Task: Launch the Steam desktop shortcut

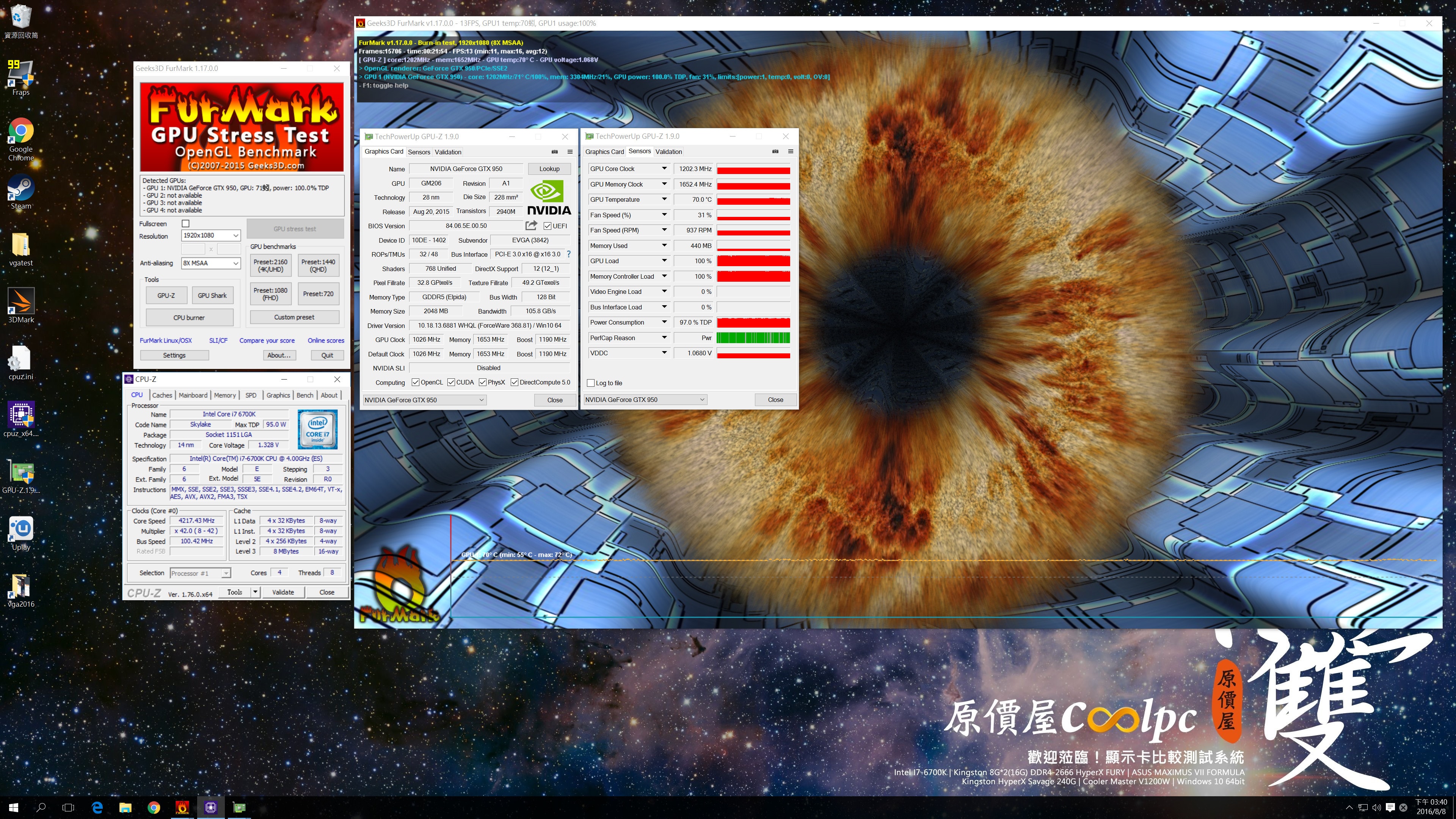Action: pos(21,192)
